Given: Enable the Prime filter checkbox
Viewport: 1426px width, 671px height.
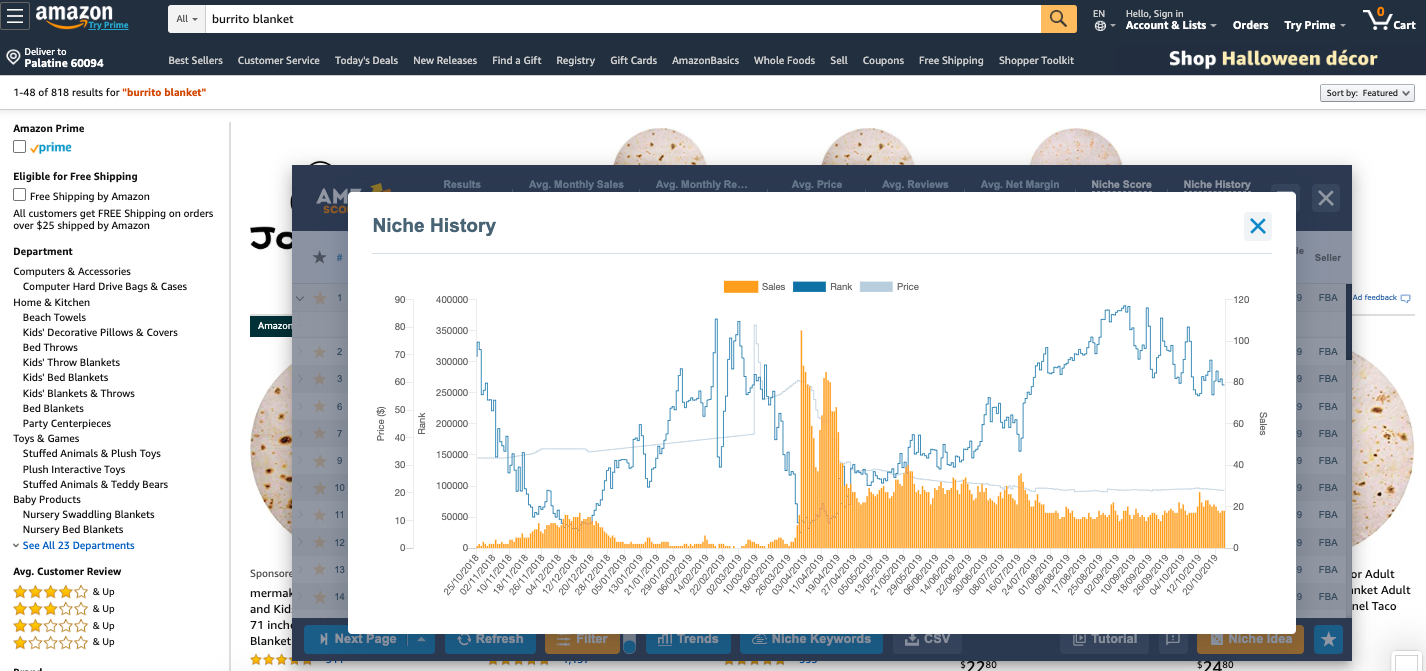Looking at the screenshot, I should pyautogui.click(x=17, y=147).
